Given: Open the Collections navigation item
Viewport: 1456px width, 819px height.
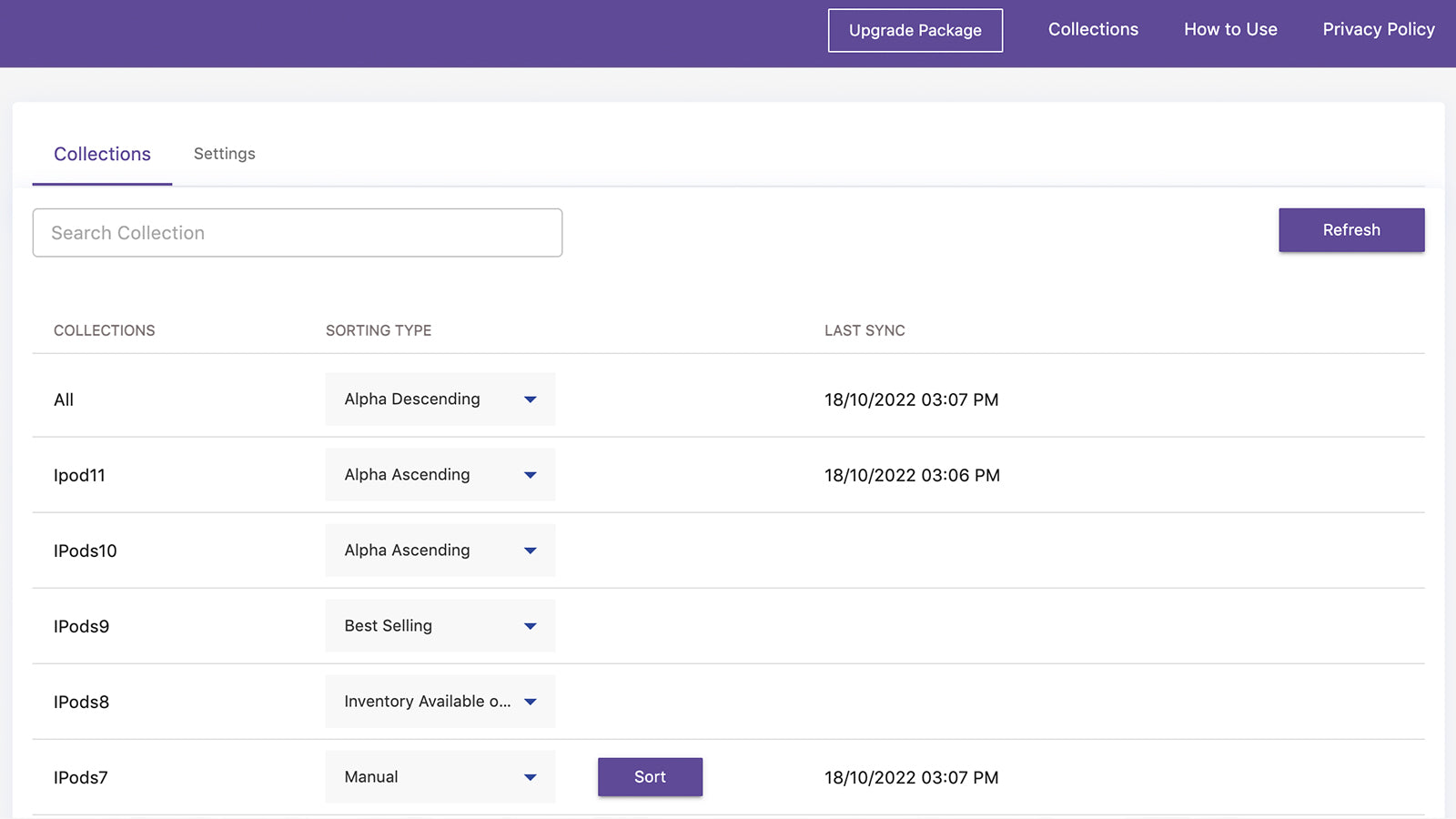Looking at the screenshot, I should [1093, 29].
